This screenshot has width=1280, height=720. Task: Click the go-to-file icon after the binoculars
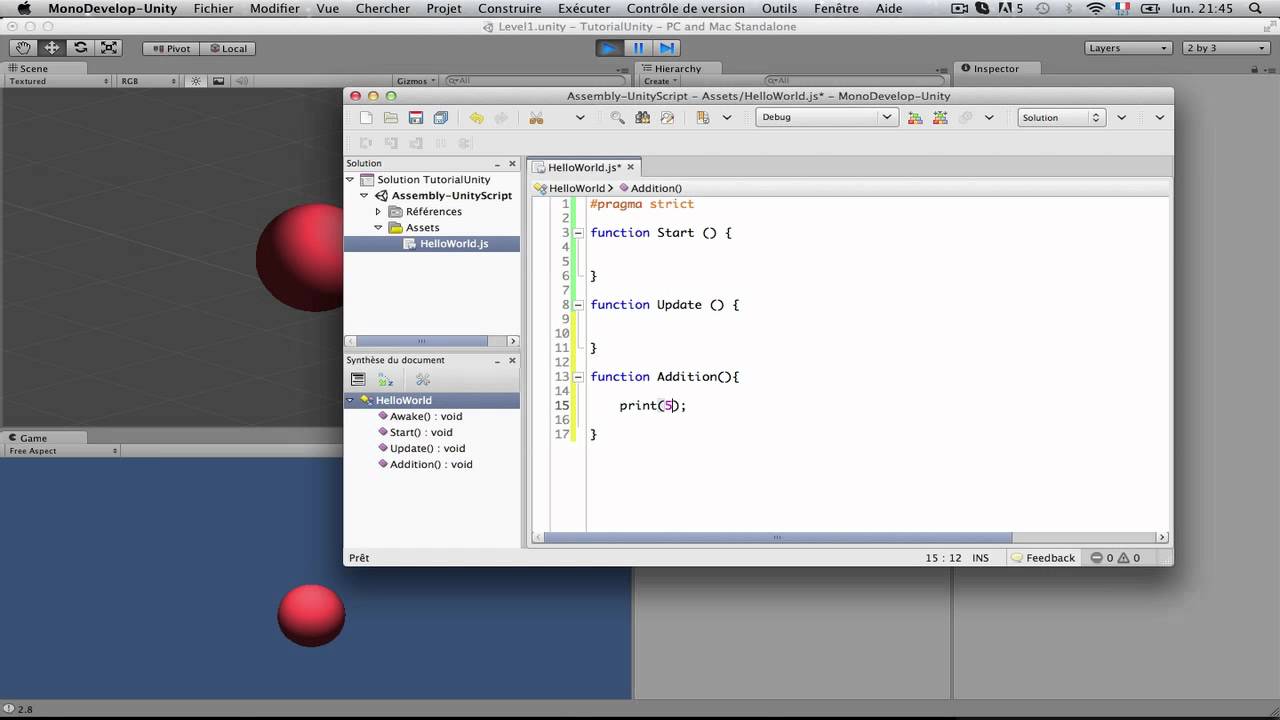coord(667,118)
